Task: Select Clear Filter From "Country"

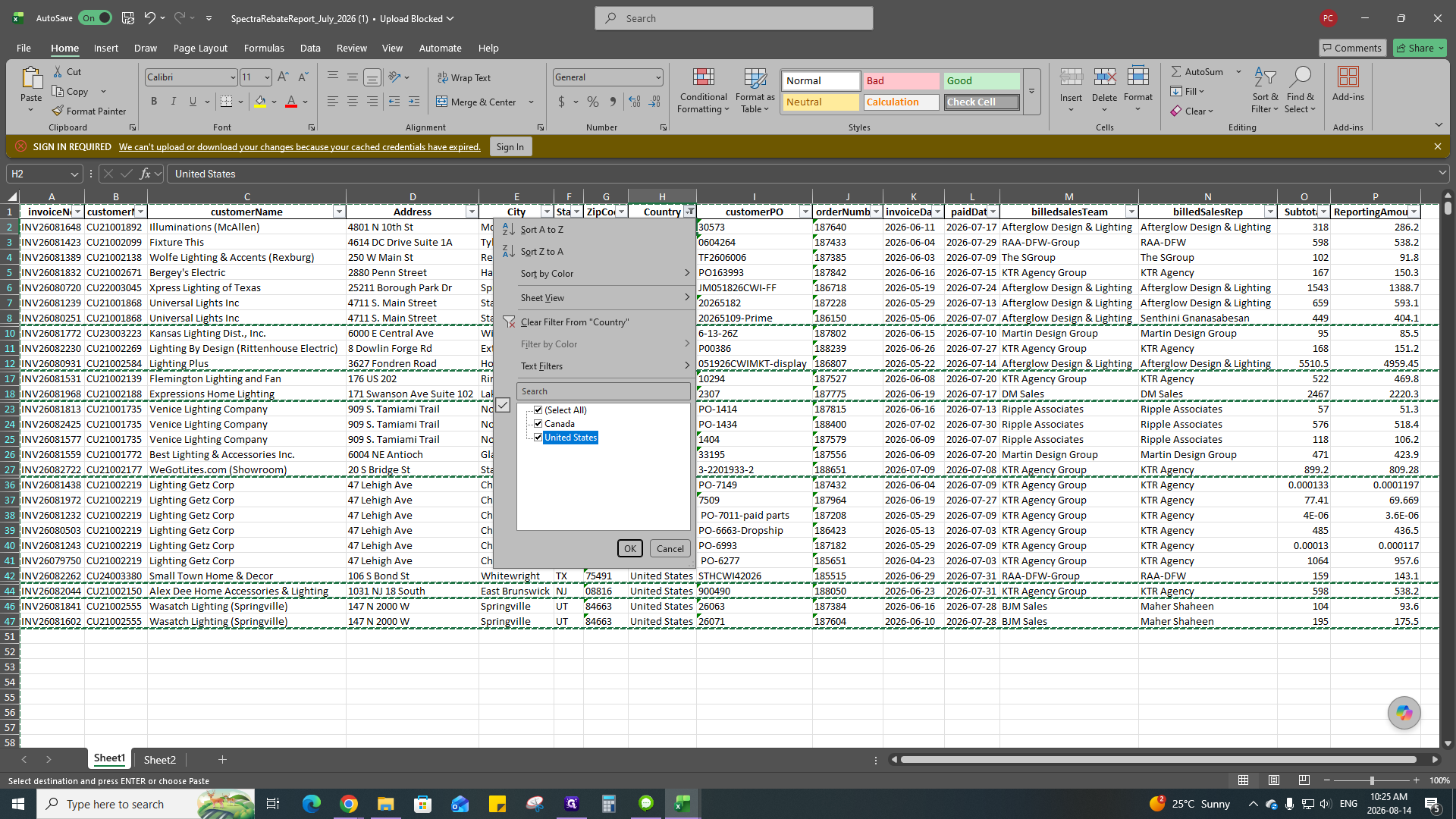Action: pos(575,322)
